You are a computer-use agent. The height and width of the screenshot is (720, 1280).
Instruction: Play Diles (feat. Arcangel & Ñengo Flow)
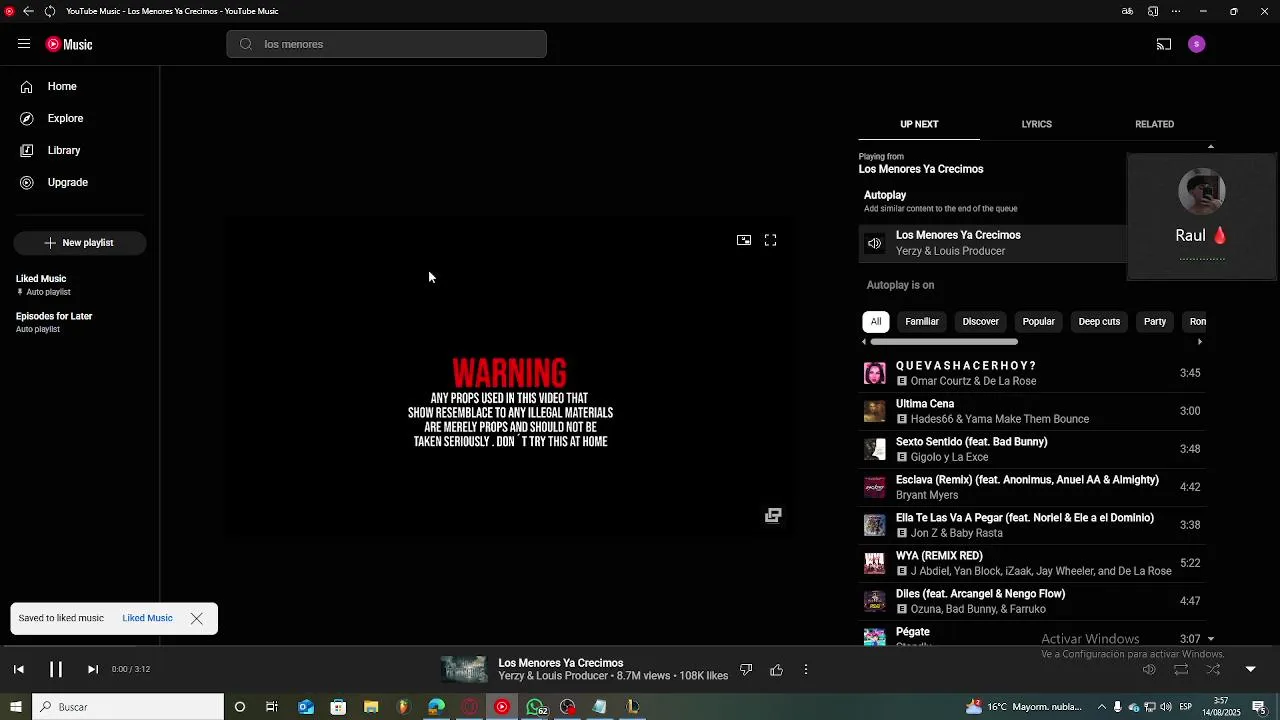(1032, 601)
